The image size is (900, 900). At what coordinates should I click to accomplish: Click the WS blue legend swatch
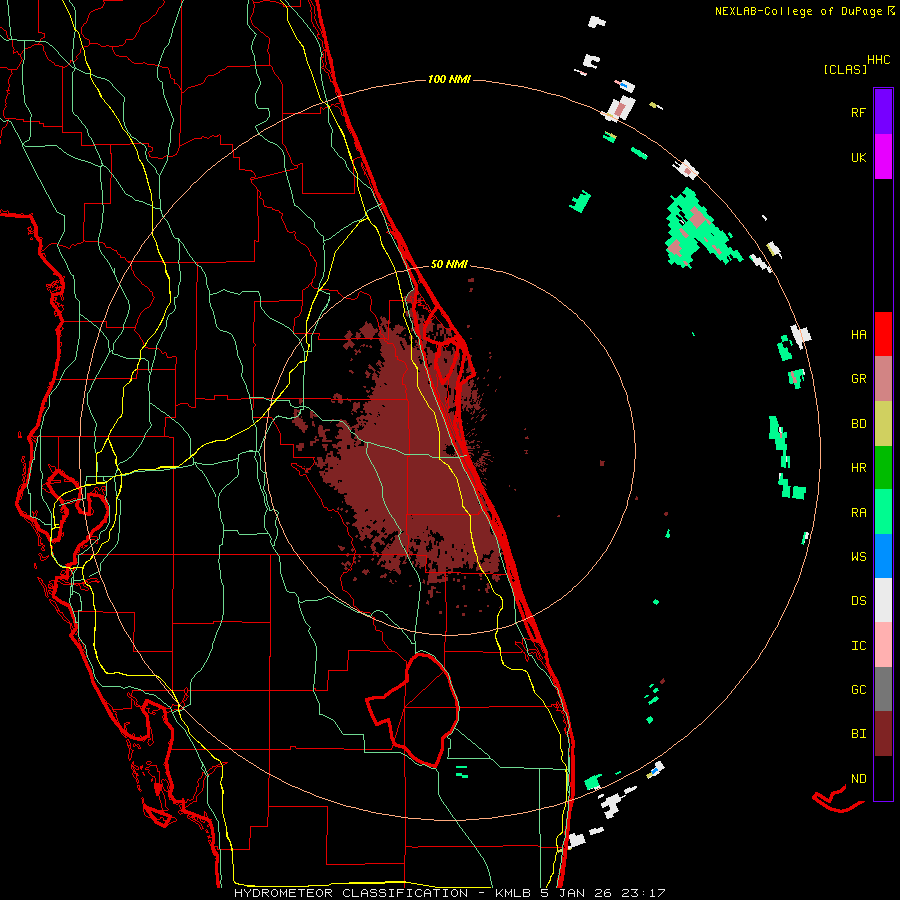click(883, 556)
